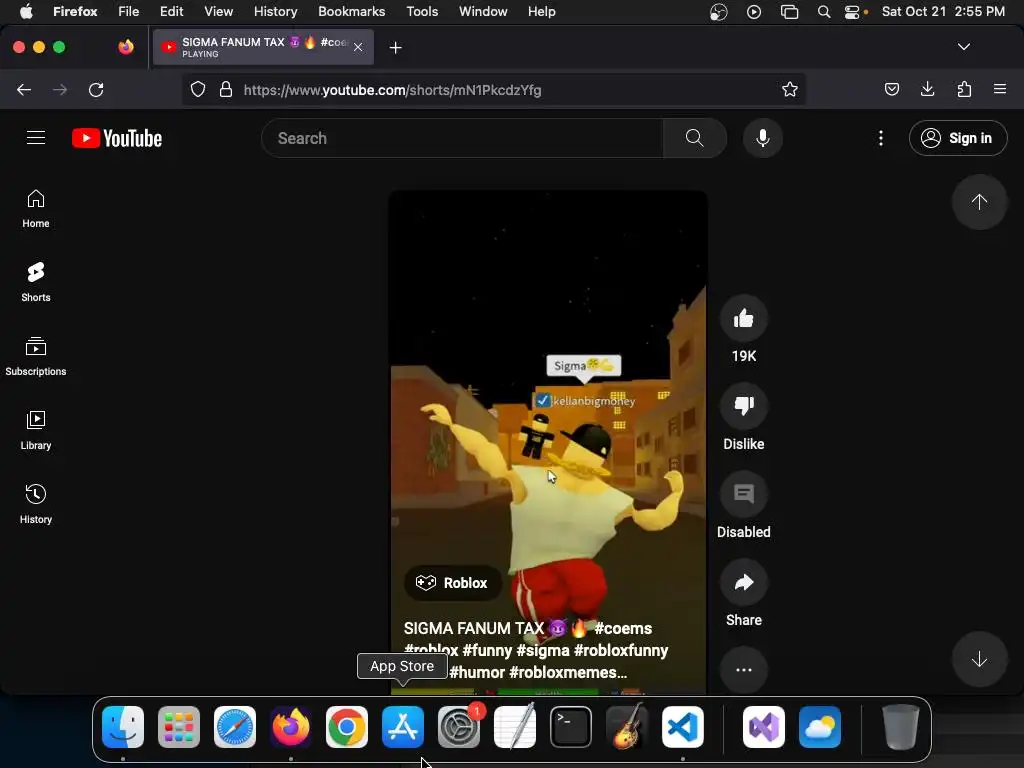This screenshot has width=1024, height=768.
Task: Open Visual Studio Code from the Dock
Action: [x=682, y=727]
